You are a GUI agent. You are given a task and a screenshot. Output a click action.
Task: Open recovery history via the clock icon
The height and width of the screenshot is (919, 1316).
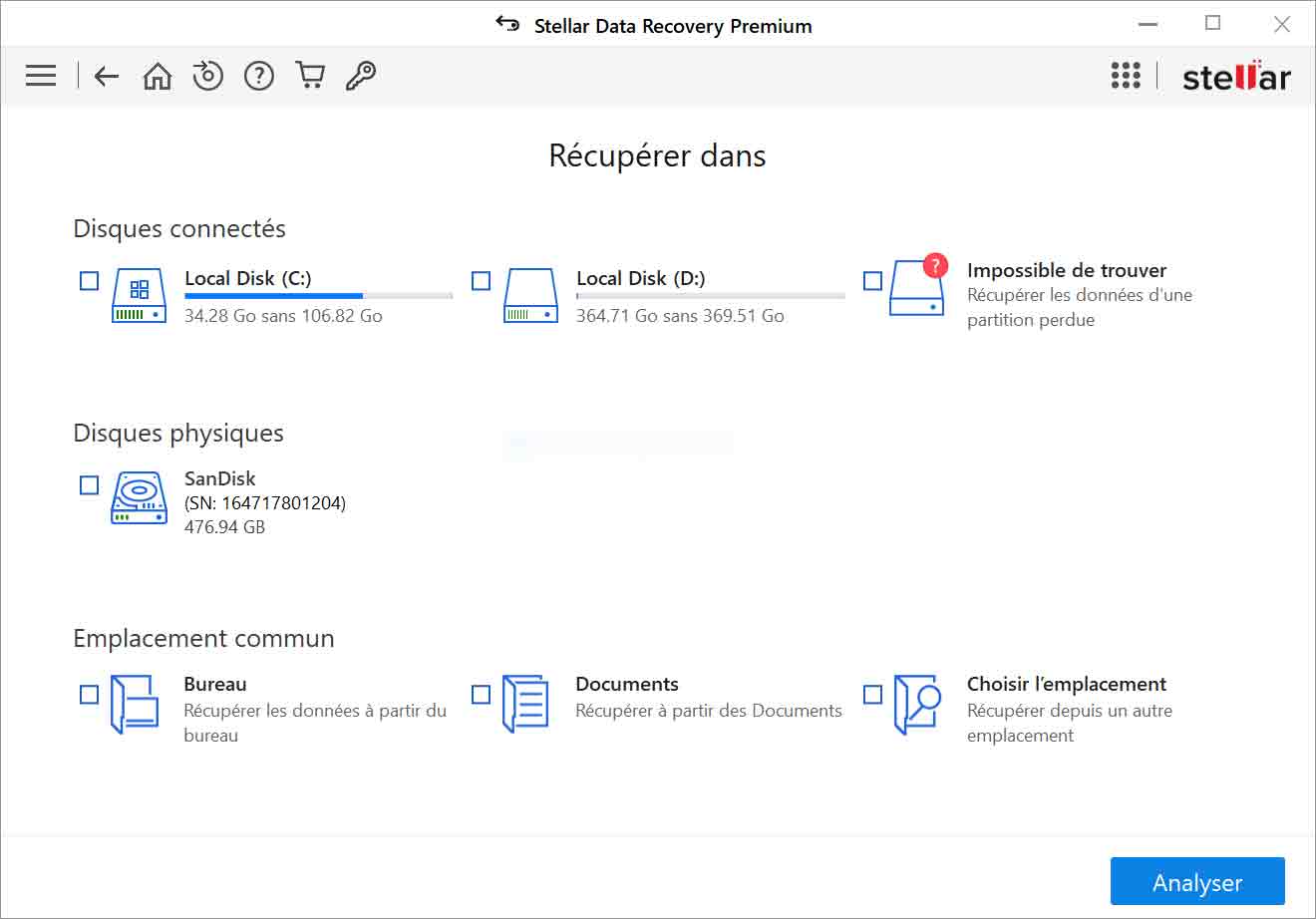pos(207,75)
